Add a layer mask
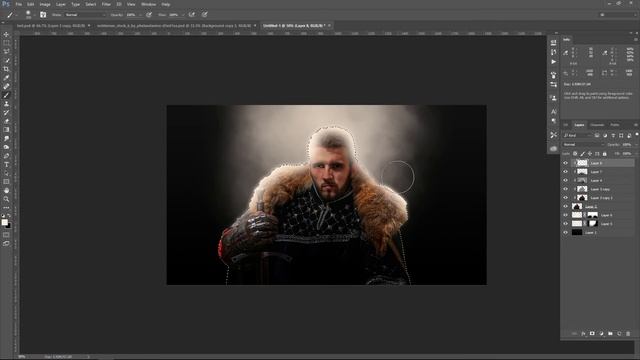The height and width of the screenshot is (360, 640). pyautogui.click(x=592, y=334)
